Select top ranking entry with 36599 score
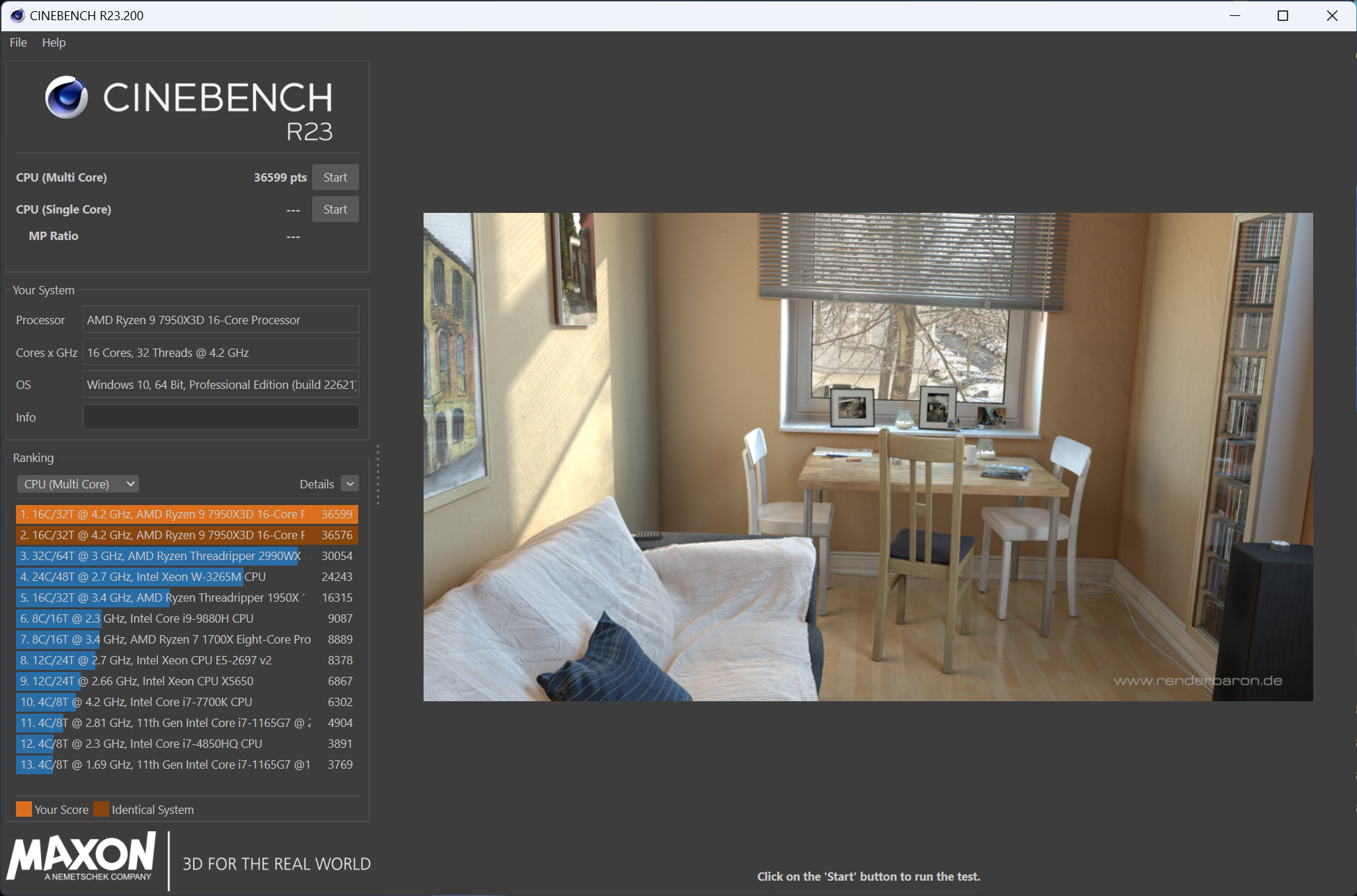This screenshot has height=896, width=1357. pyautogui.click(x=186, y=514)
